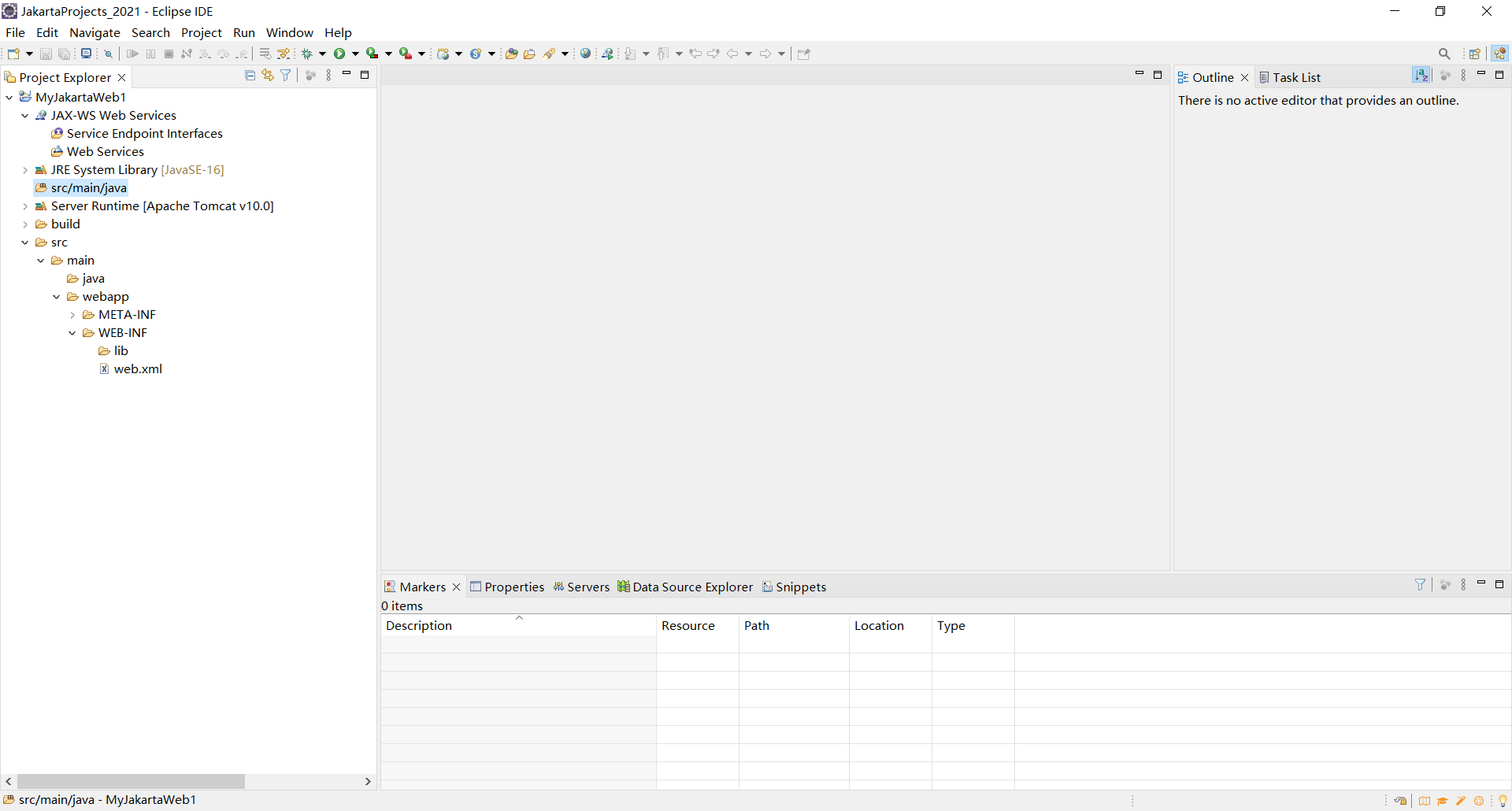Image resolution: width=1512 pixels, height=811 pixels.
Task: Click the New wizard toolbar icon
Action: click(x=13, y=54)
